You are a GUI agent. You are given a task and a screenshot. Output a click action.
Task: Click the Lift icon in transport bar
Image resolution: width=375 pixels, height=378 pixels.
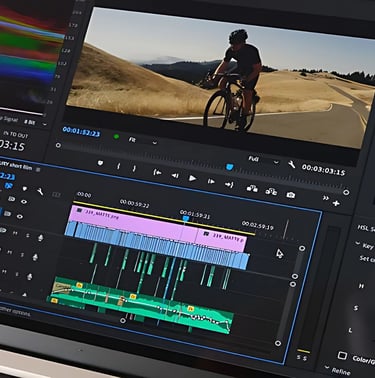pyautogui.click(x=252, y=189)
